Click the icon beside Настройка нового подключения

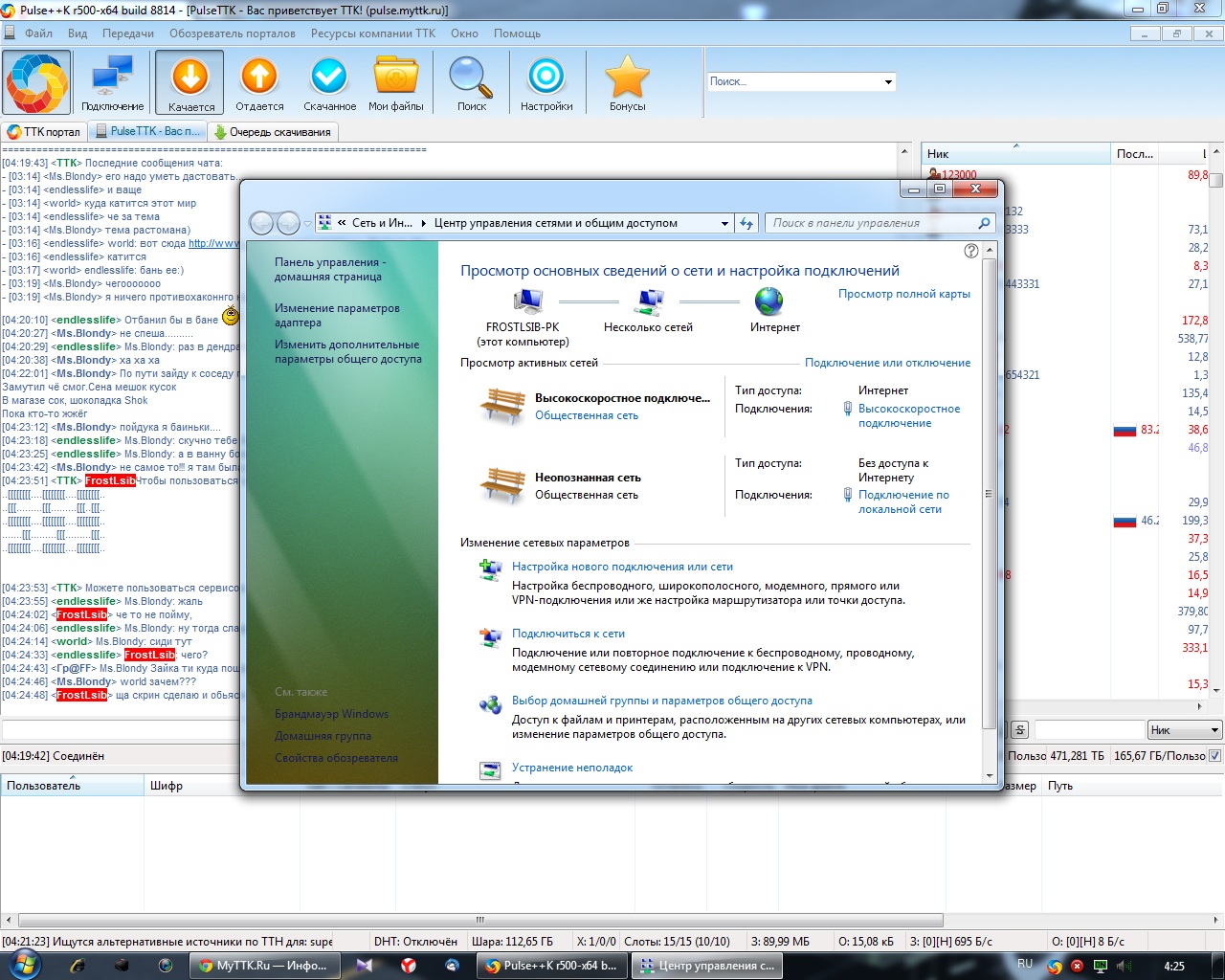coord(491,569)
